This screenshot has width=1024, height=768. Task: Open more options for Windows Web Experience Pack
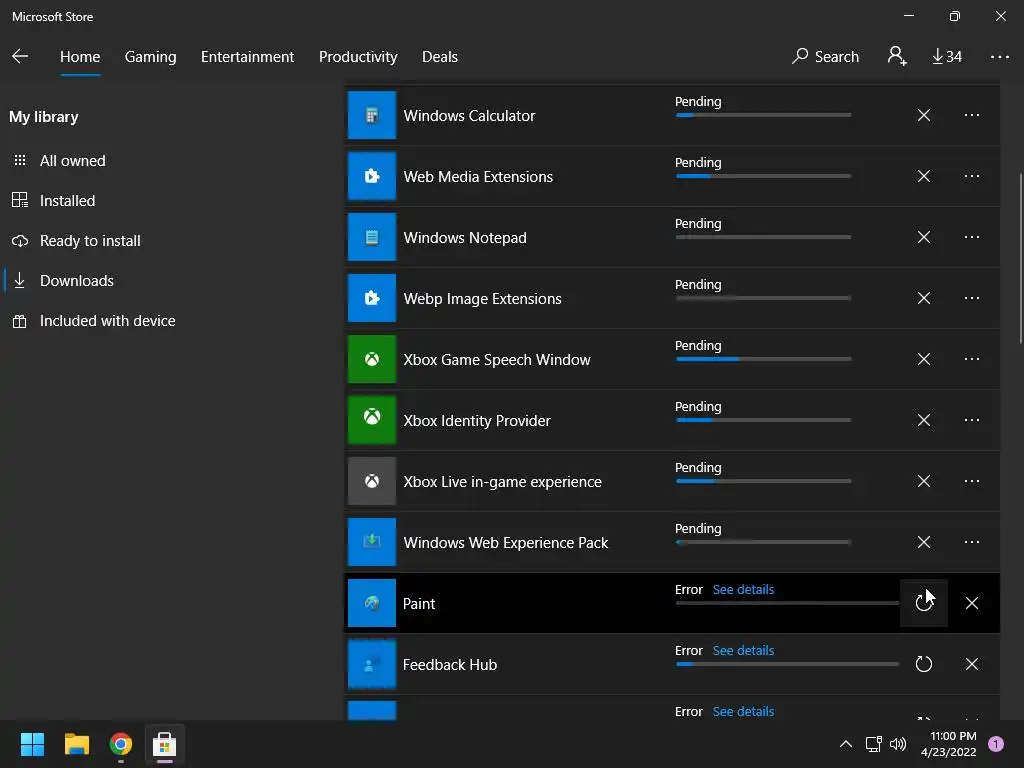tap(972, 542)
